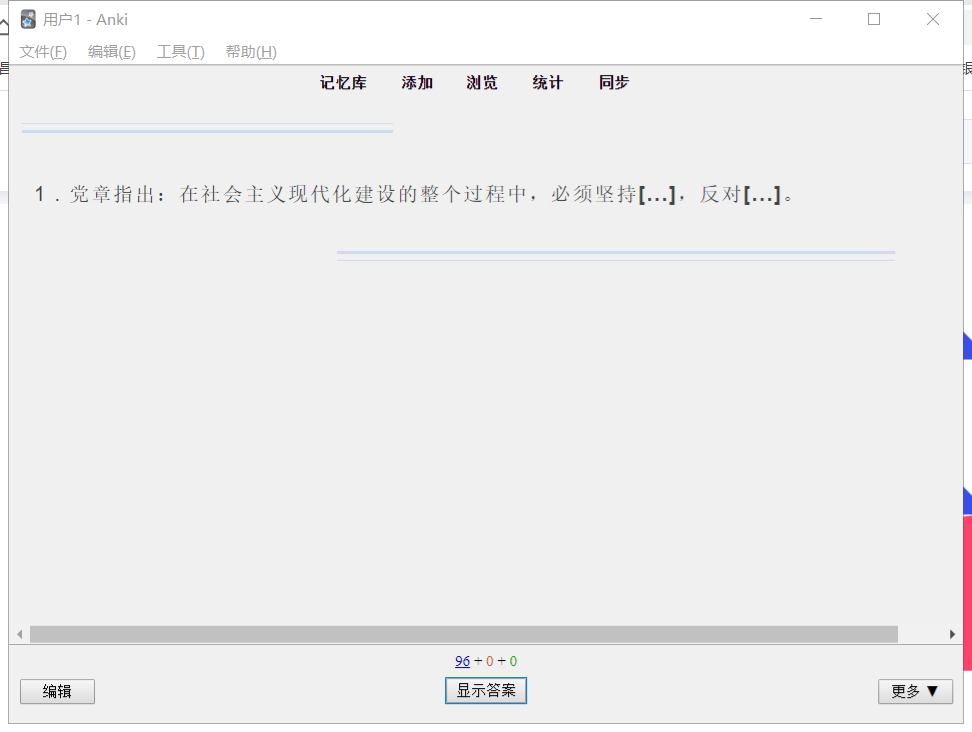Open the 浏览 card browser

482,82
